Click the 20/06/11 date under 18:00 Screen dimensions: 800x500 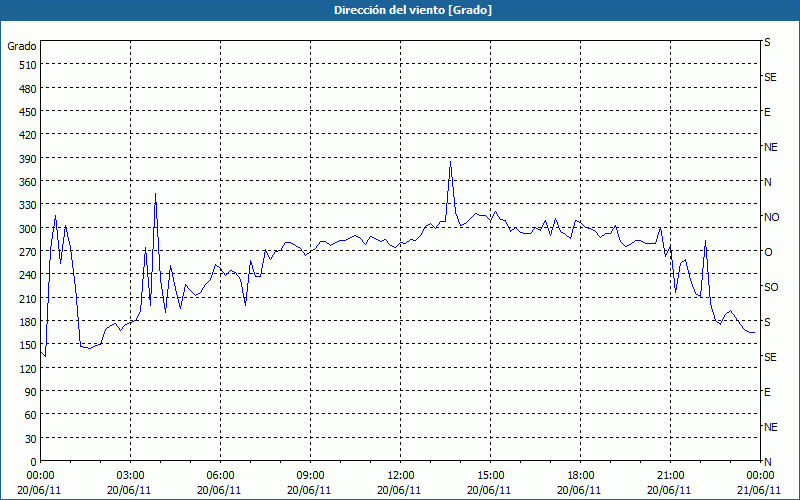[x=579, y=491]
